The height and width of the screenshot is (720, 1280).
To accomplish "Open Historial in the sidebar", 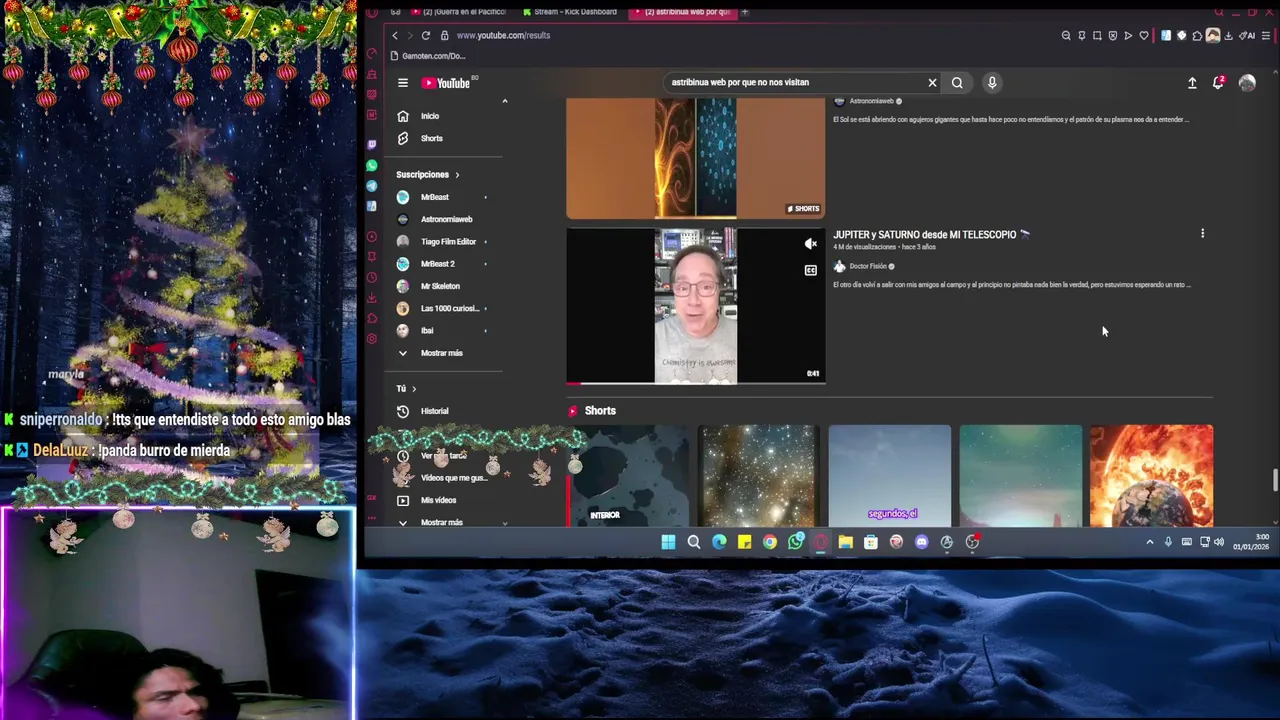I will [x=434, y=411].
